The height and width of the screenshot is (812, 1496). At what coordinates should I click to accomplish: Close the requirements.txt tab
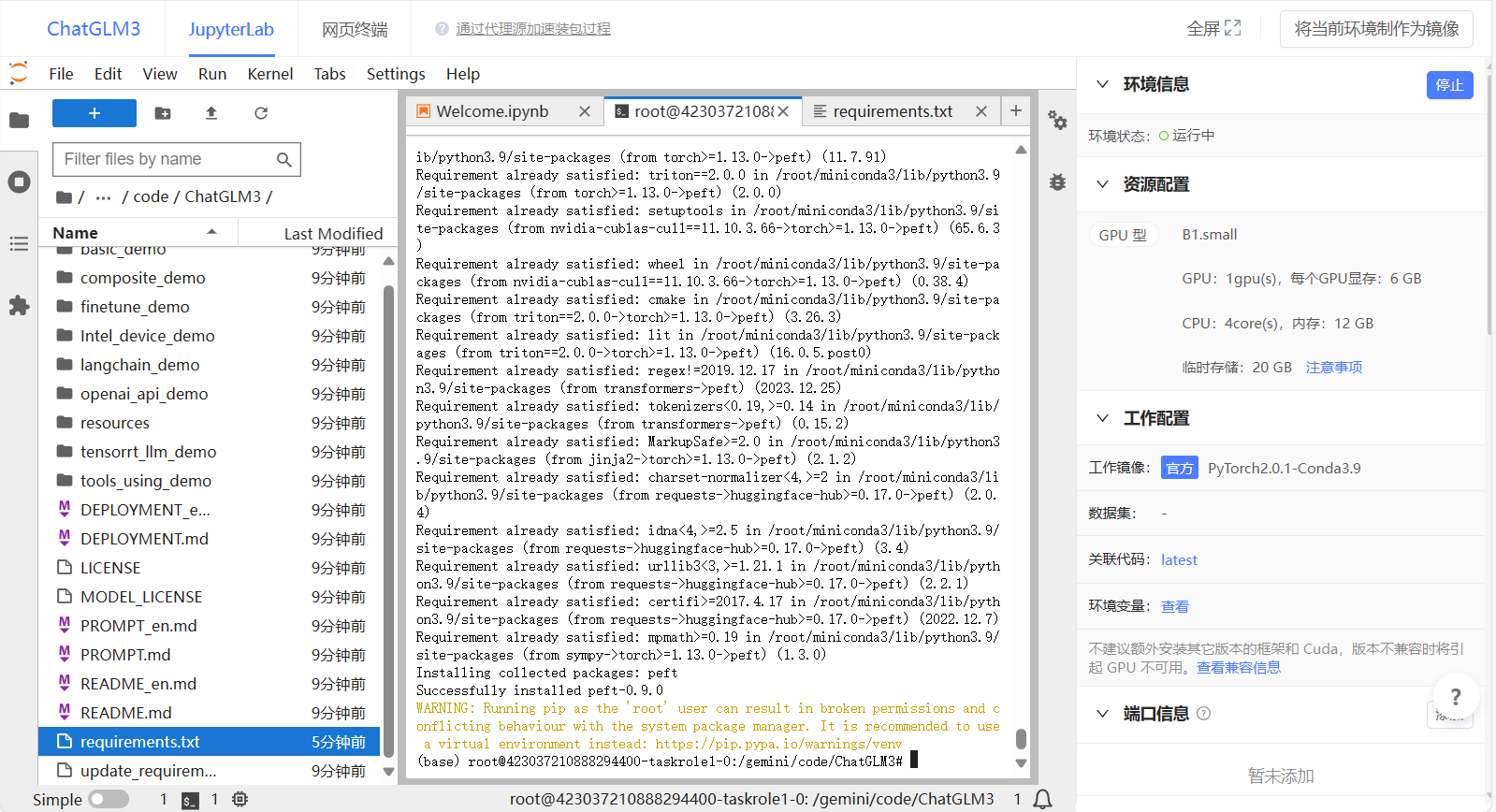(x=980, y=111)
